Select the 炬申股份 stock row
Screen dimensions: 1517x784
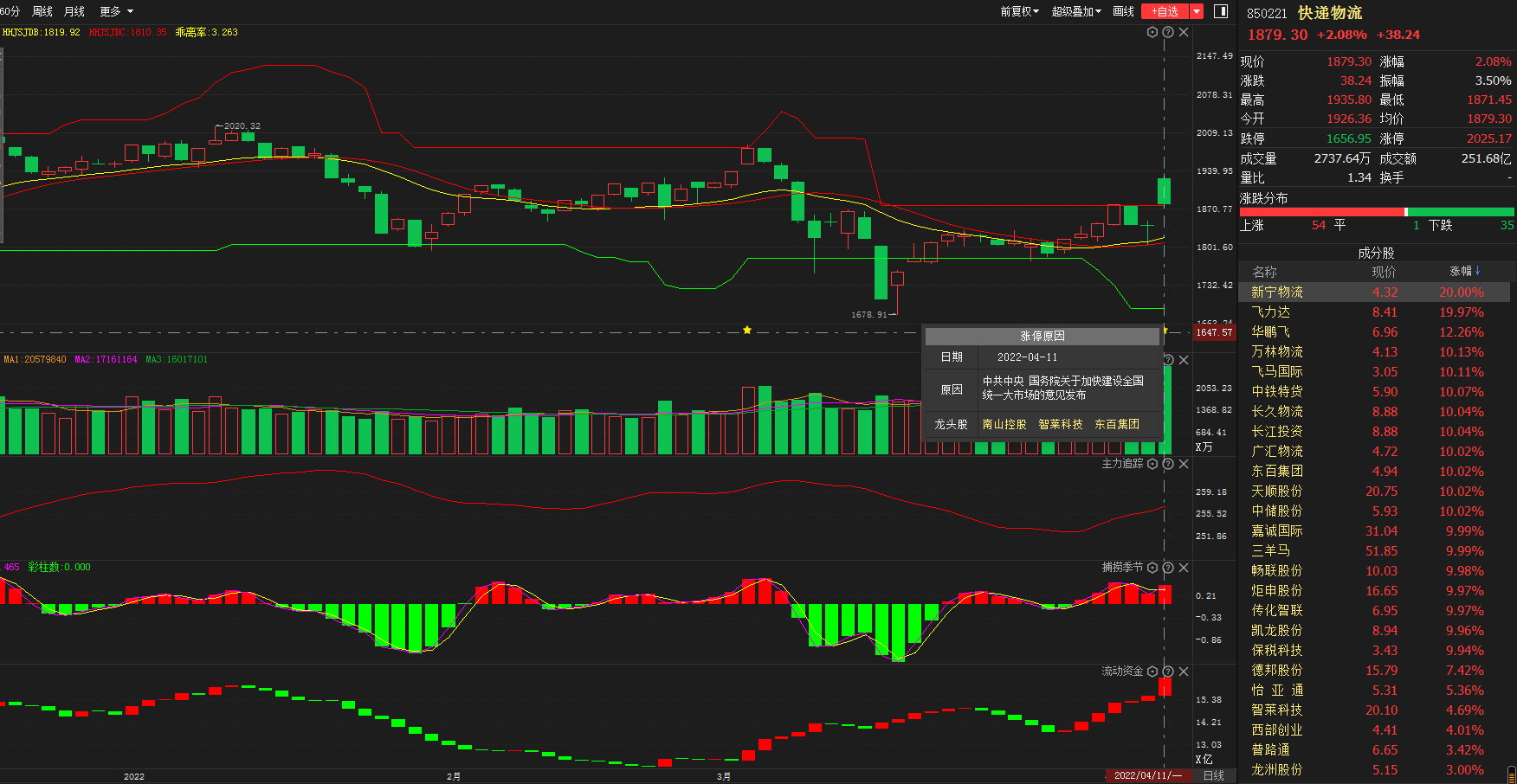(x=1375, y=591)
